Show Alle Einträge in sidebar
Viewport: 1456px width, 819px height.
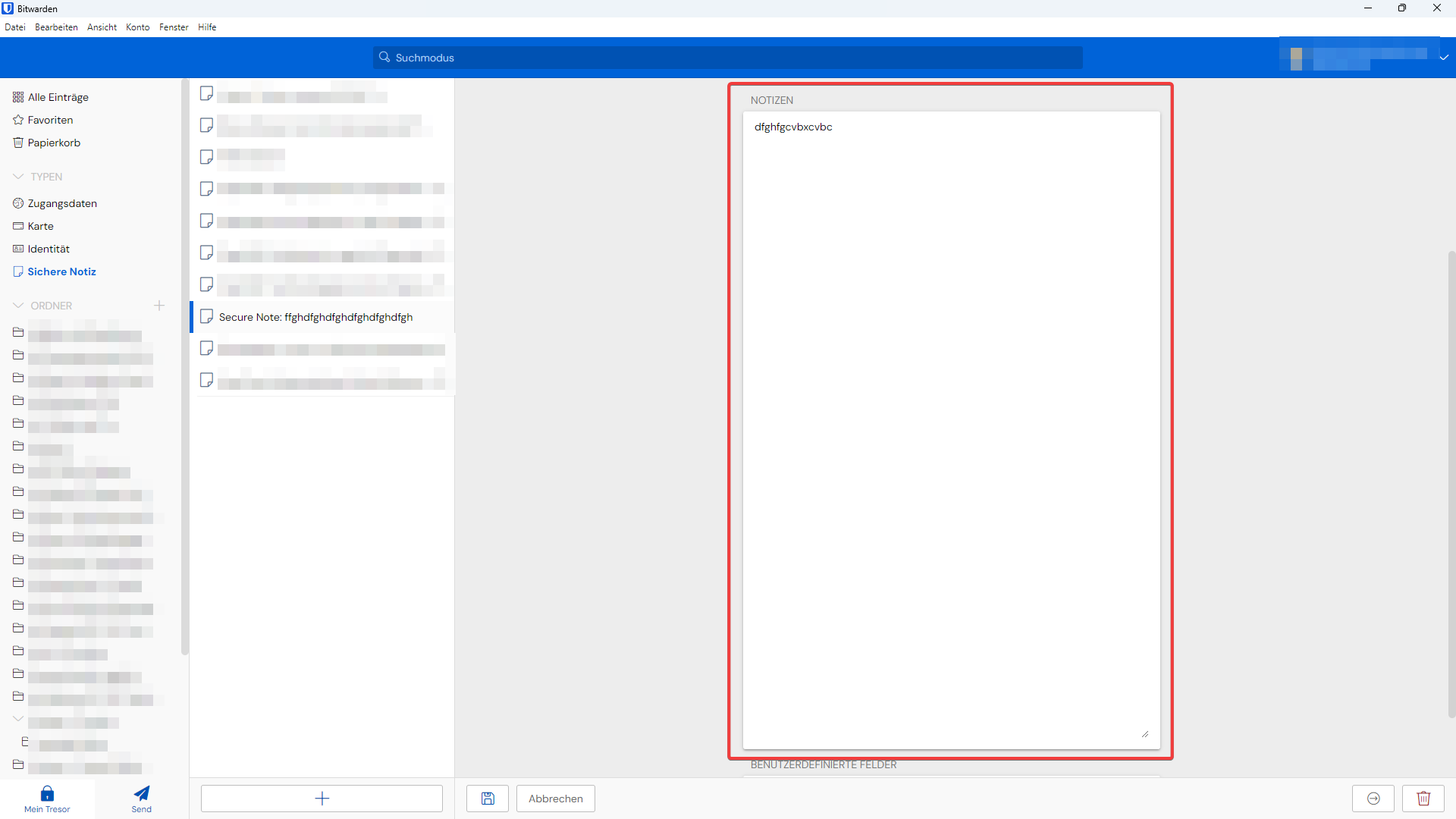point(58,97)
